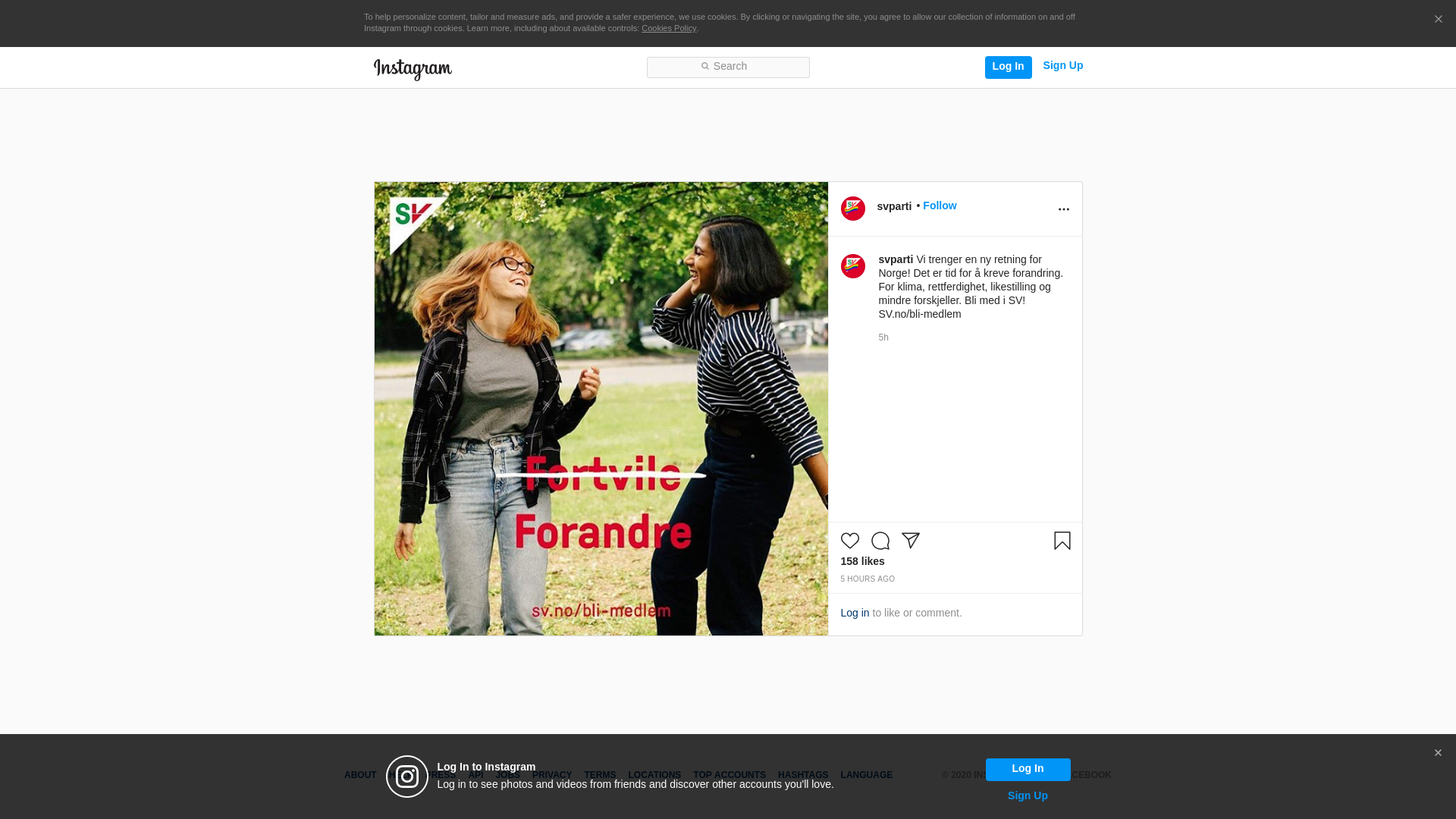This screenshot has height=819, width=1456.
Task: Follow the svparti account
Action: [940, 206]
